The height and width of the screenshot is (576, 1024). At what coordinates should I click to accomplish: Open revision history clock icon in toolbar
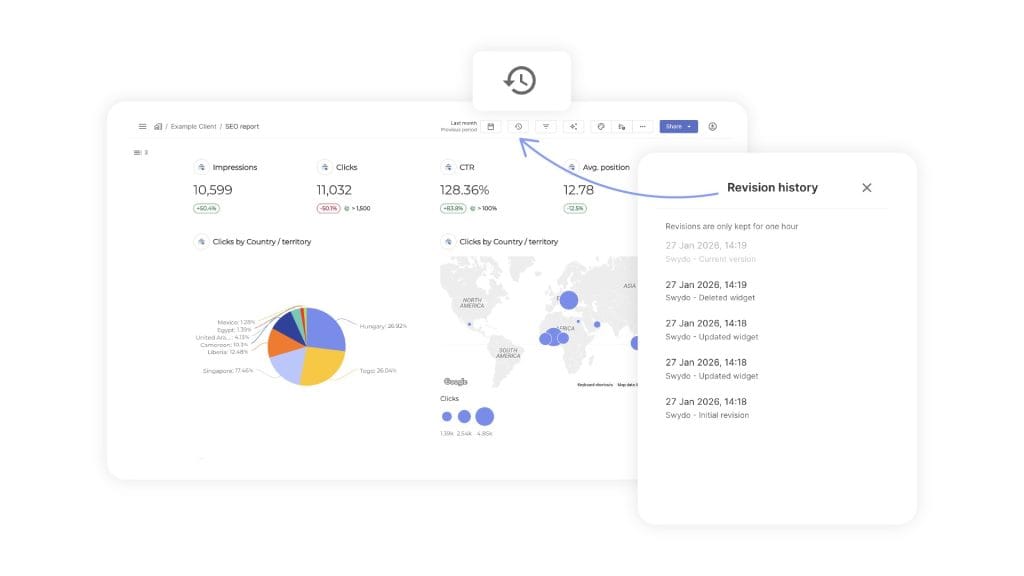[x=519, y=127]
